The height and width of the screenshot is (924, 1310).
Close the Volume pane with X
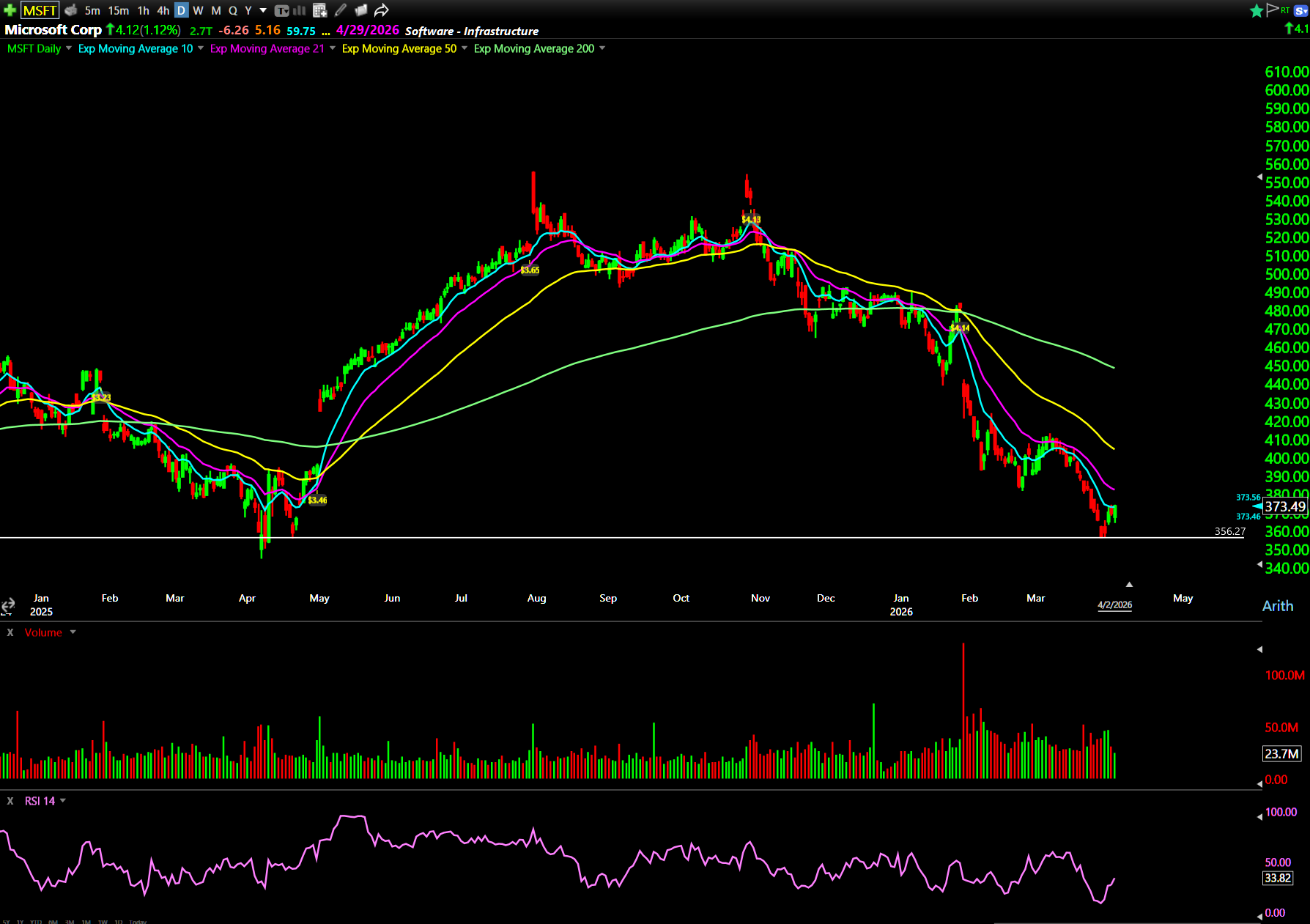pos(10,632)
